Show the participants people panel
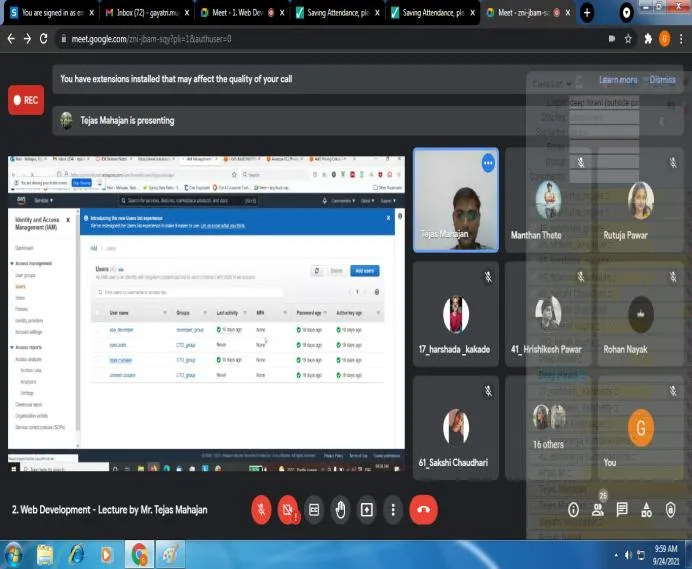 [x=598, y=510]
